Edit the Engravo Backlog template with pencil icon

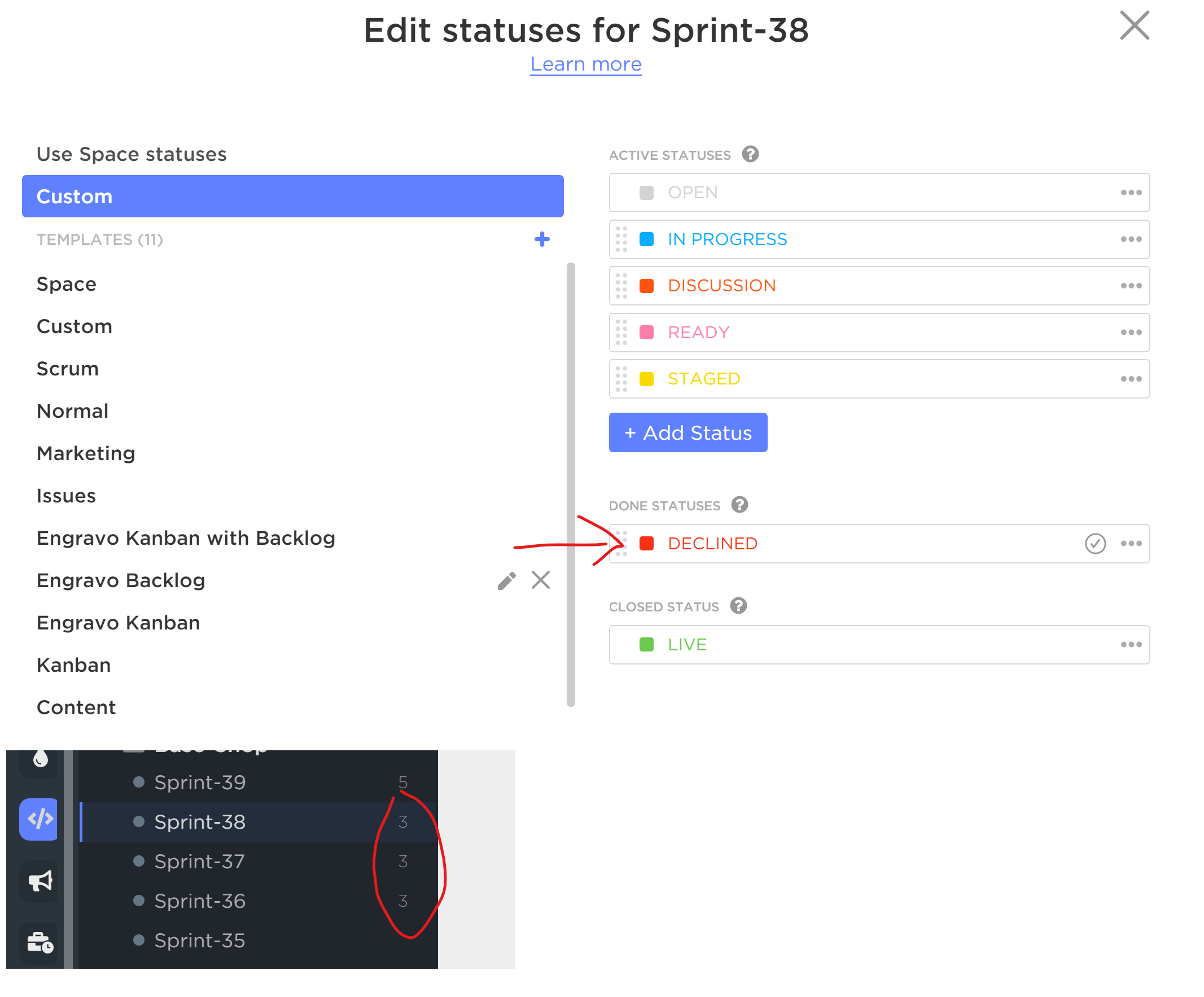[x=506, y=580]
